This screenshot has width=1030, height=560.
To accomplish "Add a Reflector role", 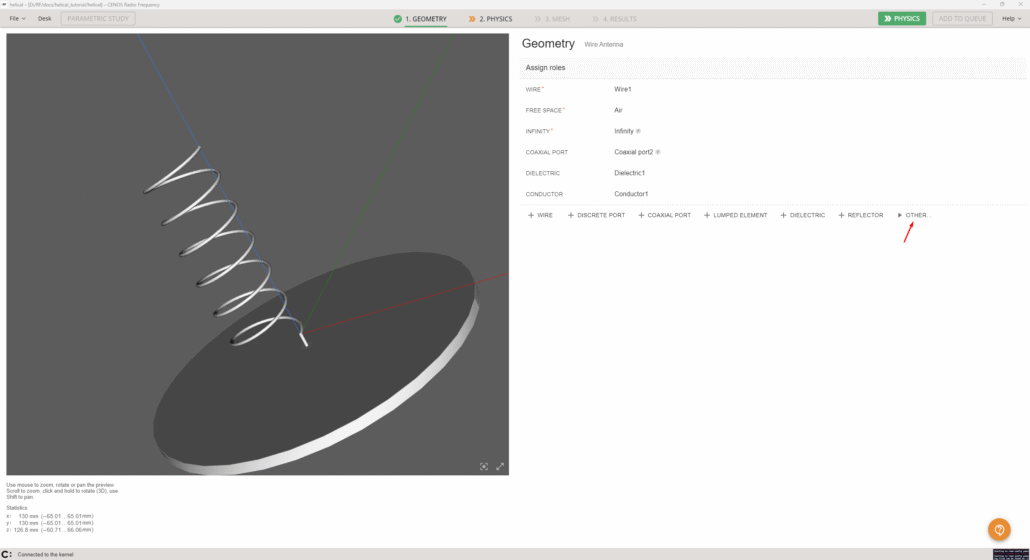I will (860, 215).
